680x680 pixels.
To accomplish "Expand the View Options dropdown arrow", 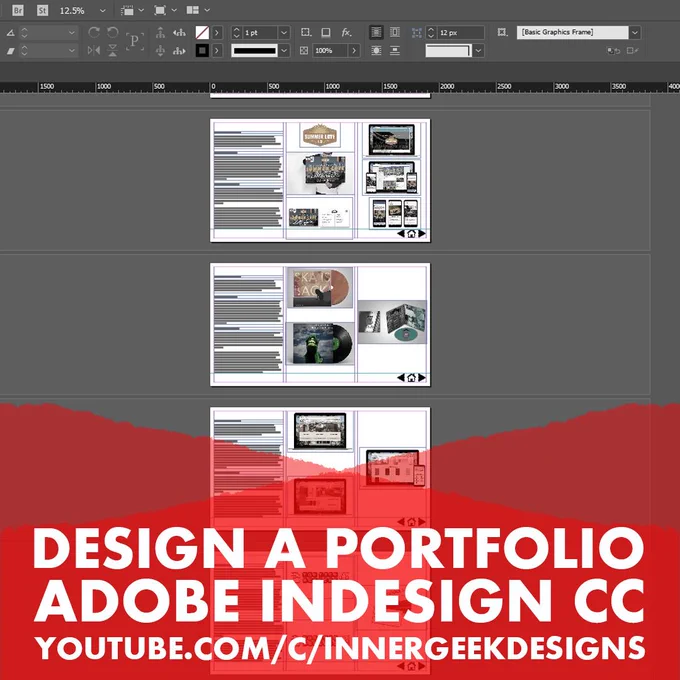I will point(141,10).
